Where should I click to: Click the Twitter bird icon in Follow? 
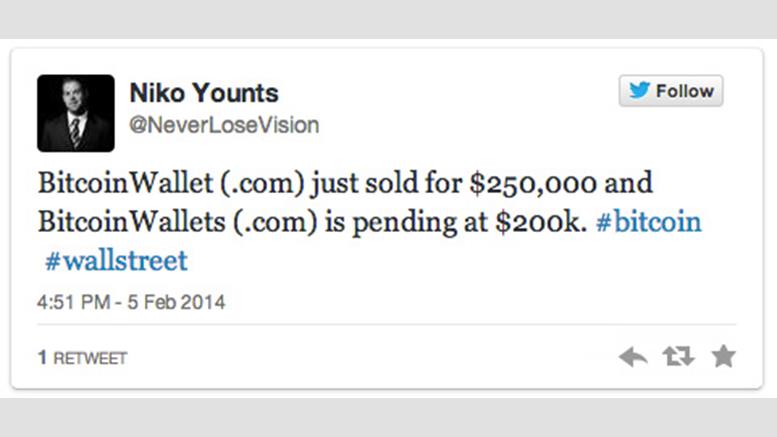click(x=639, y=91)
